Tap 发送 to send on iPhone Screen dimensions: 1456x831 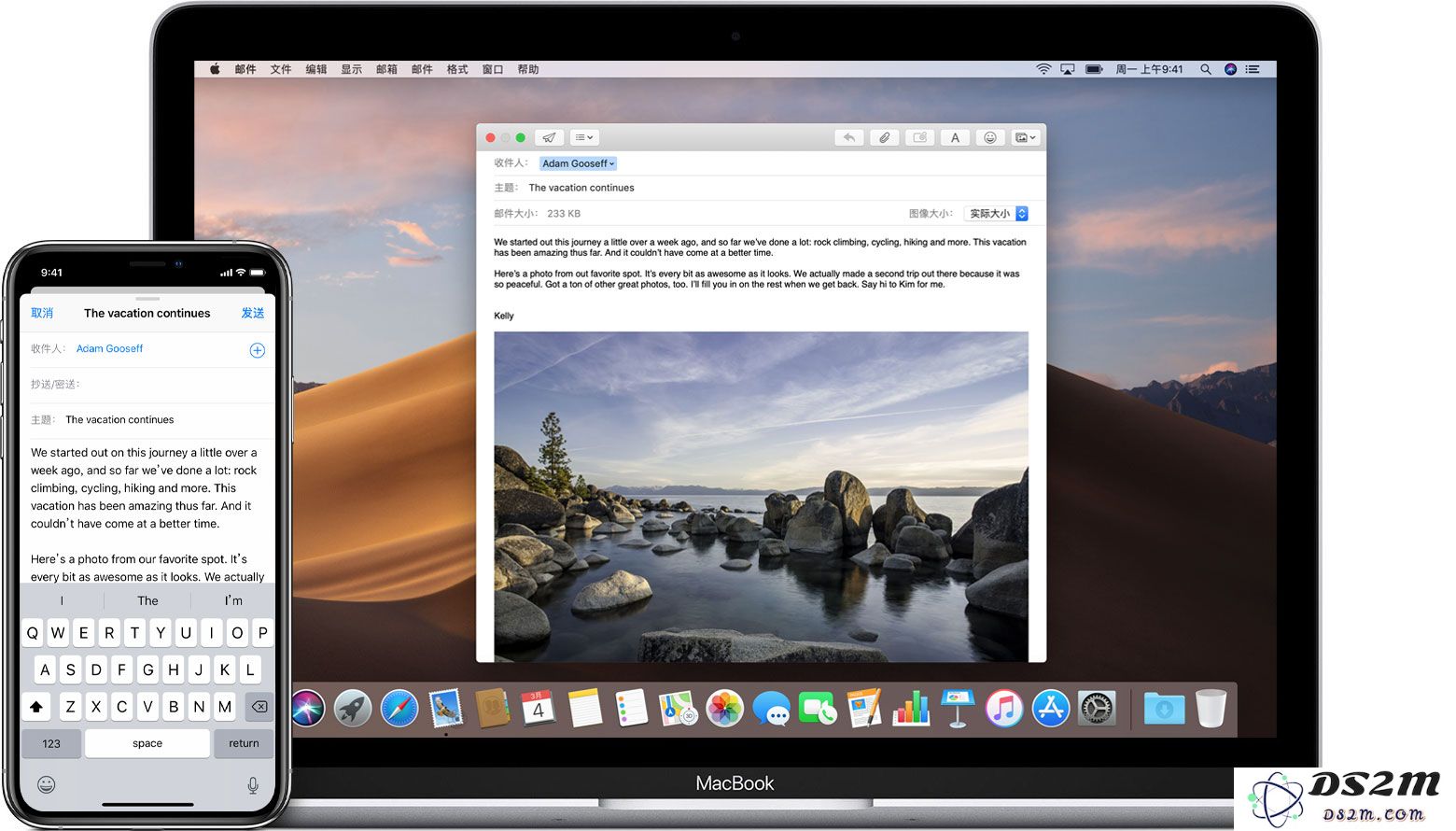pos(253,313)
